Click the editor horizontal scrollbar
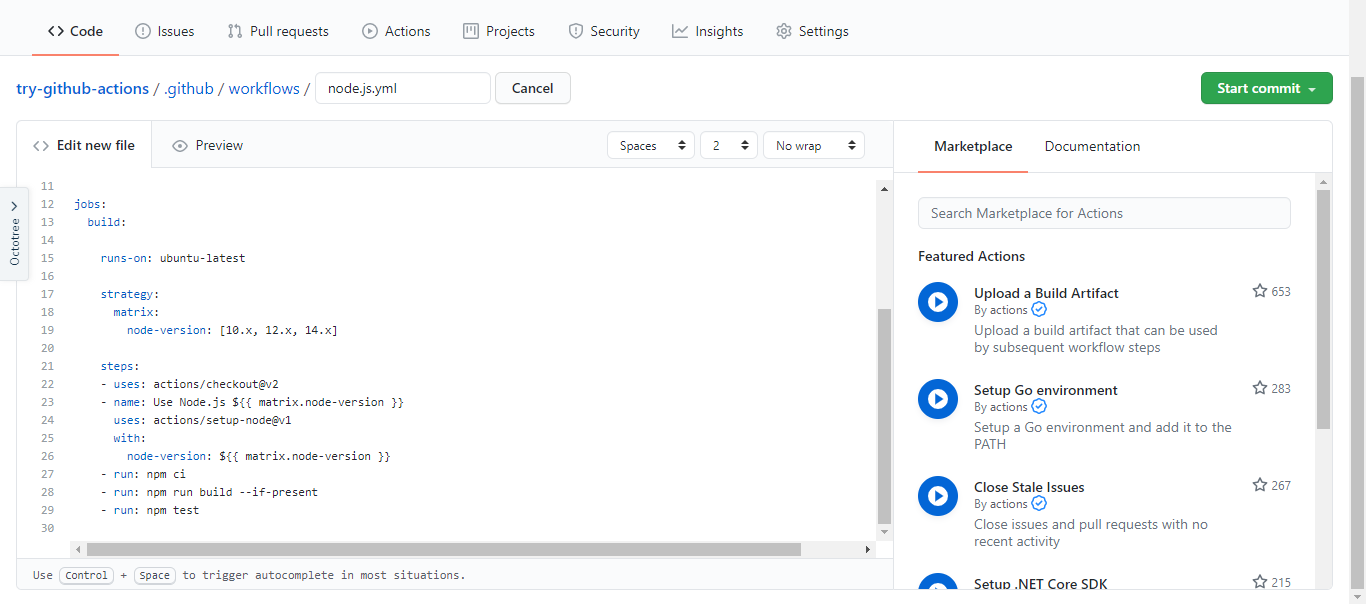1366x604 pixels. 443,549
